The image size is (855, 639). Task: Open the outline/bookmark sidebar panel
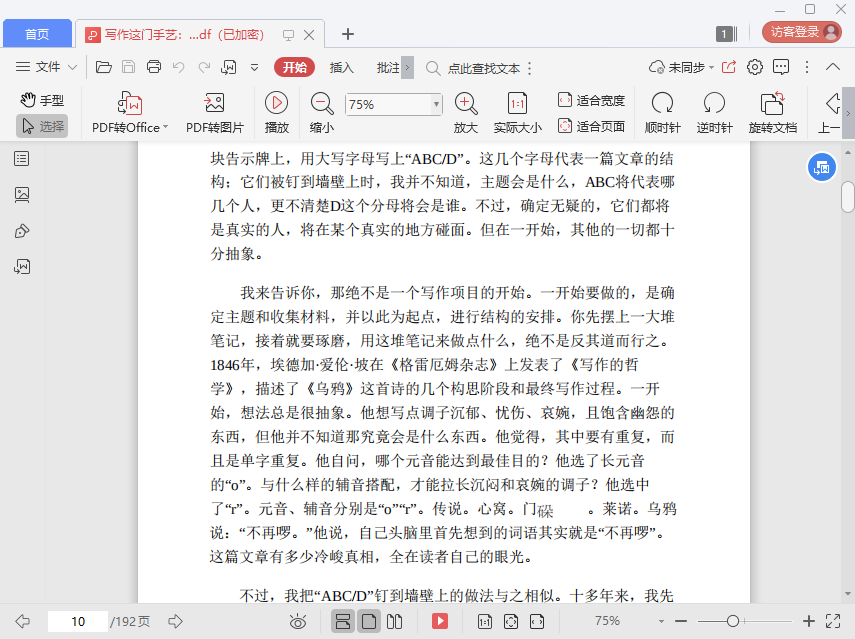22,159
